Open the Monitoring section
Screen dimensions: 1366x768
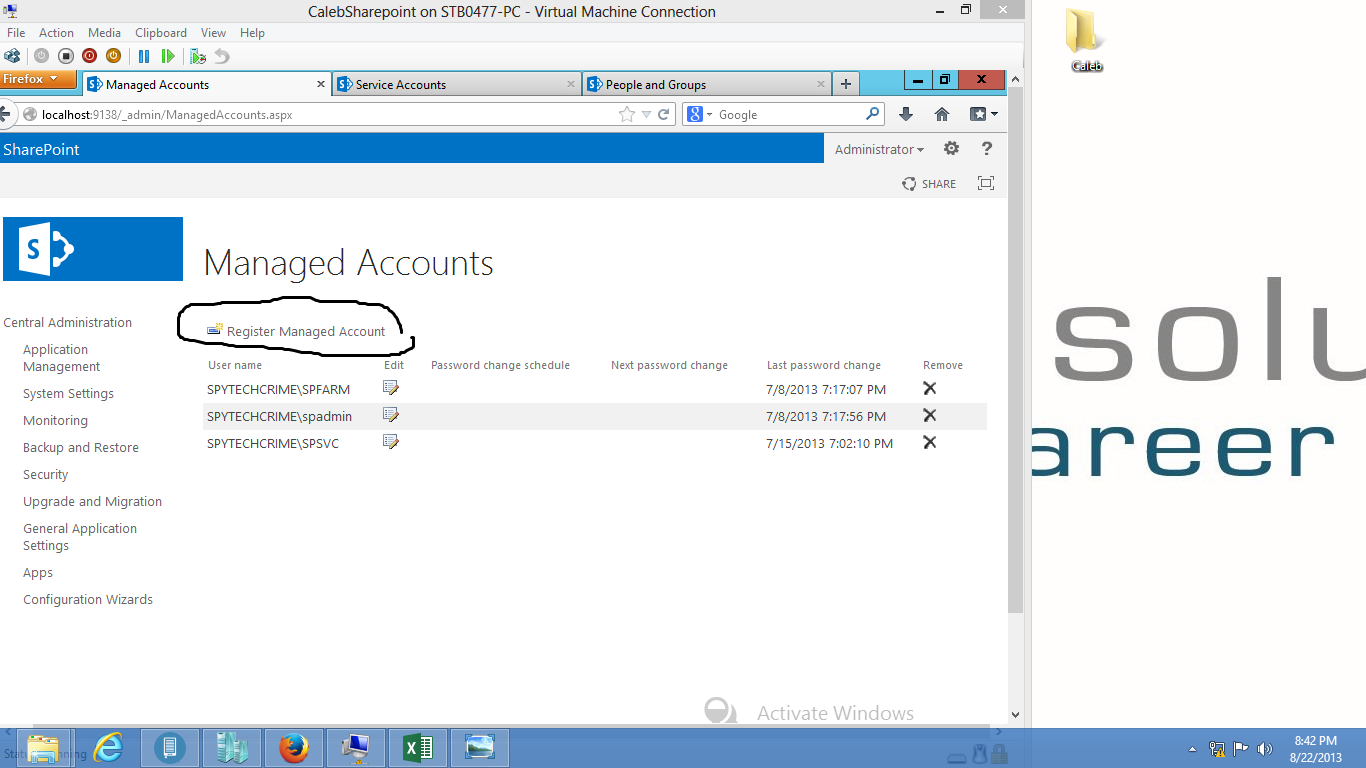tap(55, 420)
